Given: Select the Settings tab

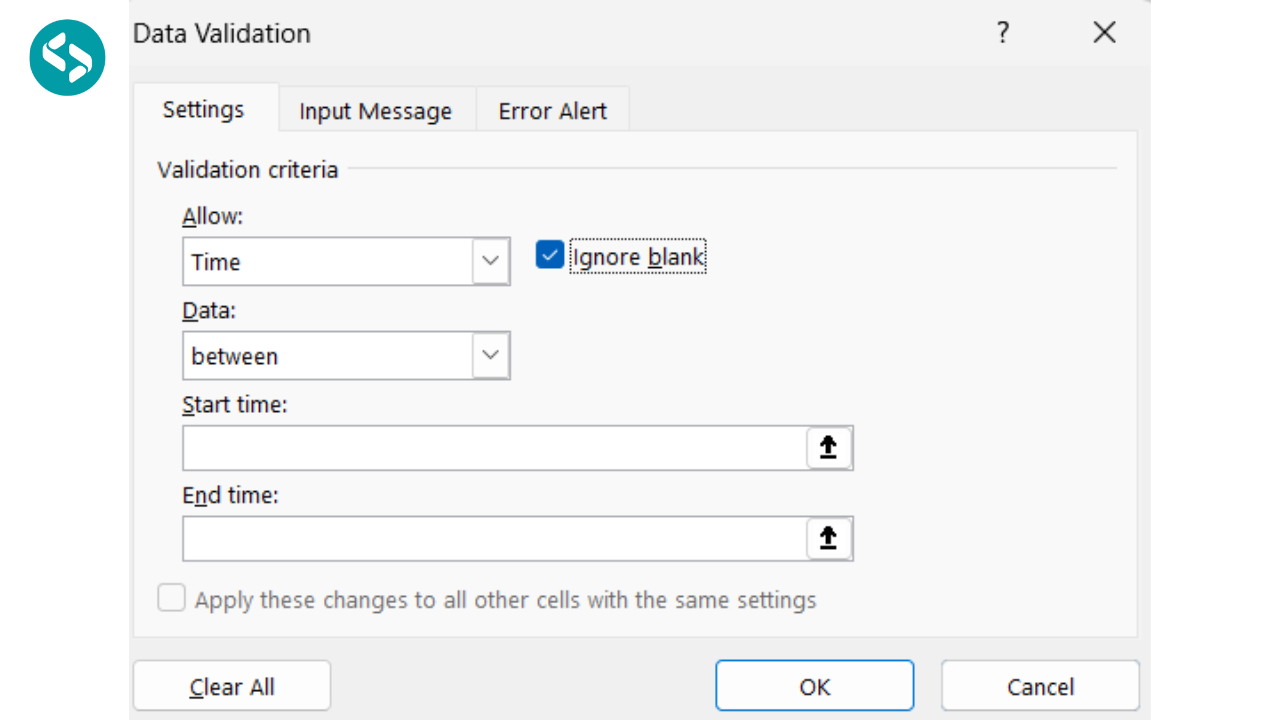Looking at the screenshot, I should click(x=204, y=110).
